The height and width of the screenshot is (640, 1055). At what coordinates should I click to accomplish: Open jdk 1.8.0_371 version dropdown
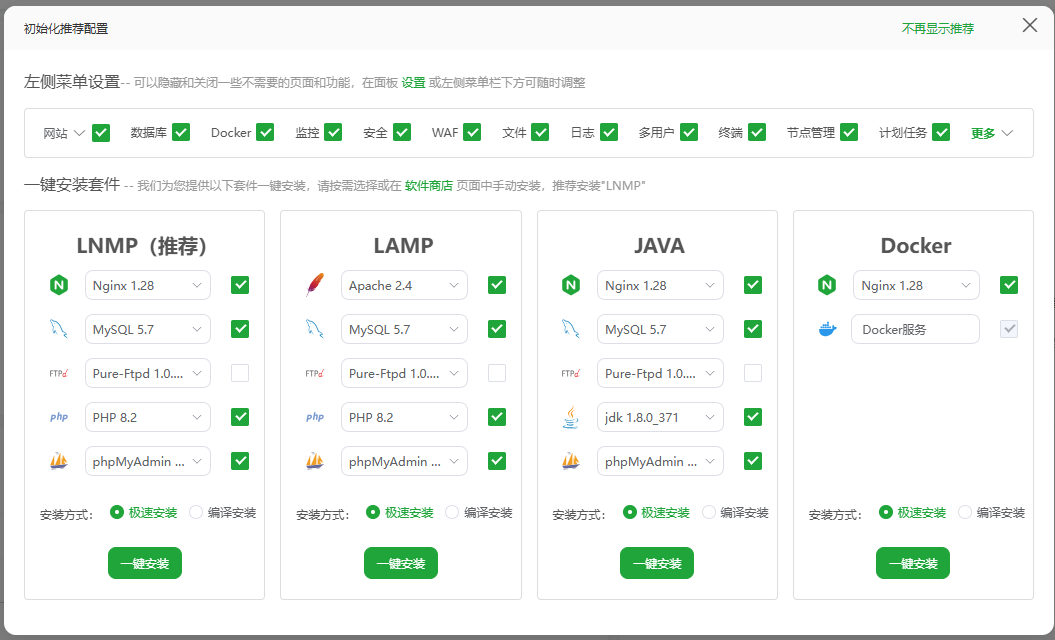tap(660, 417)
